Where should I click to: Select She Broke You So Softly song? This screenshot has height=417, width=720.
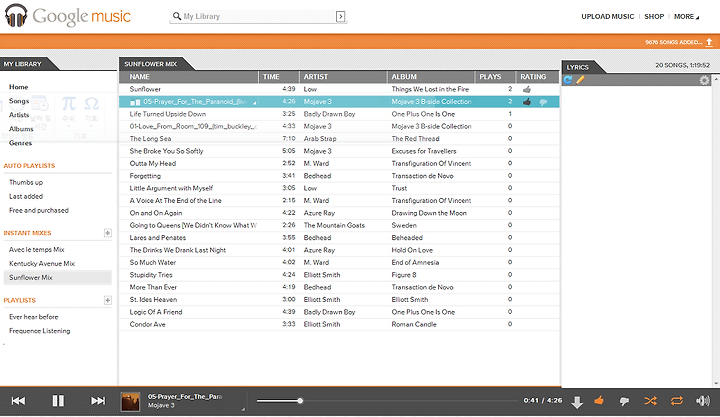click(166, 151)
